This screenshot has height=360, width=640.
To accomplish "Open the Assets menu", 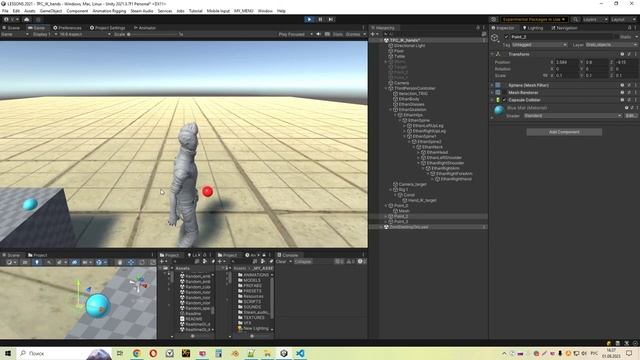I will 30,11.
